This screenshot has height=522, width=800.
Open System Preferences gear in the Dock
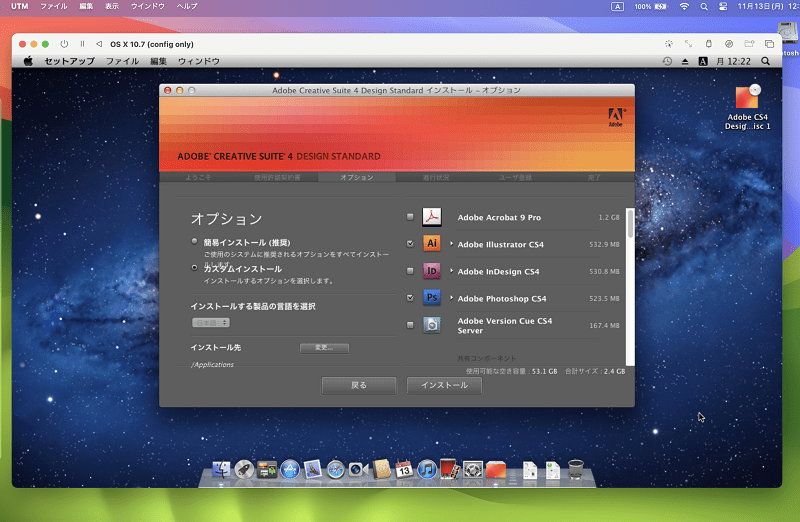(x=472, y=469)
